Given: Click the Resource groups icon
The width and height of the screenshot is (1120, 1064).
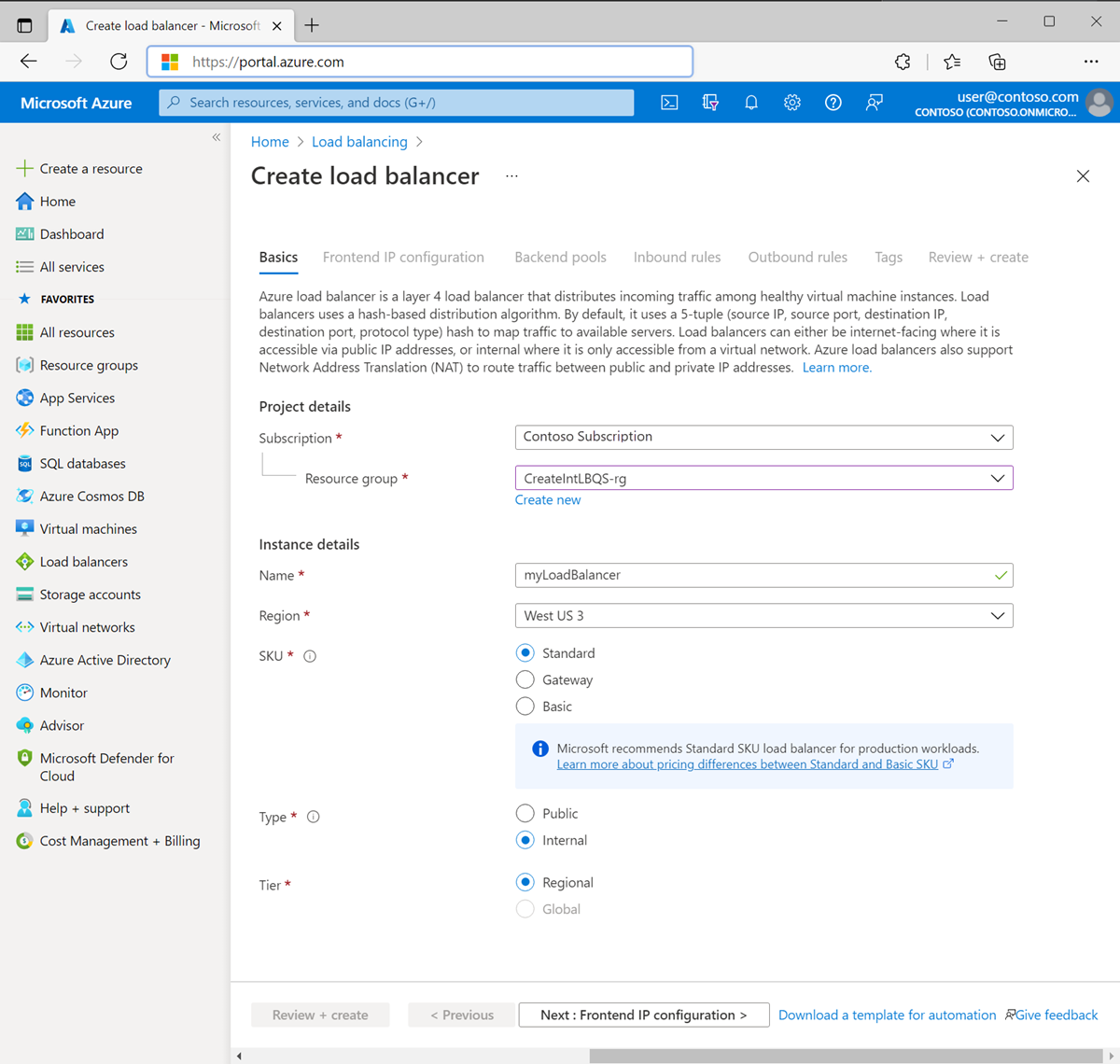Looking at the screenshot, I should pos(24,365).
